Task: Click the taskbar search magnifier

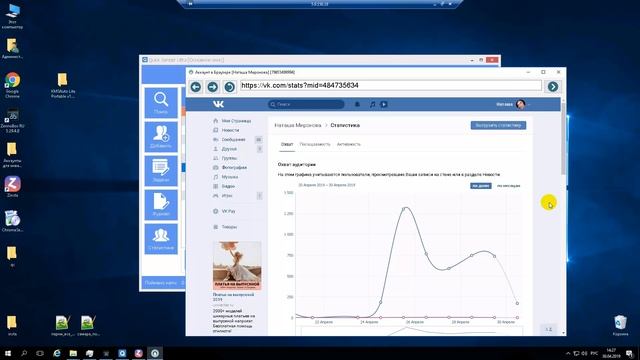Action: 24,353
